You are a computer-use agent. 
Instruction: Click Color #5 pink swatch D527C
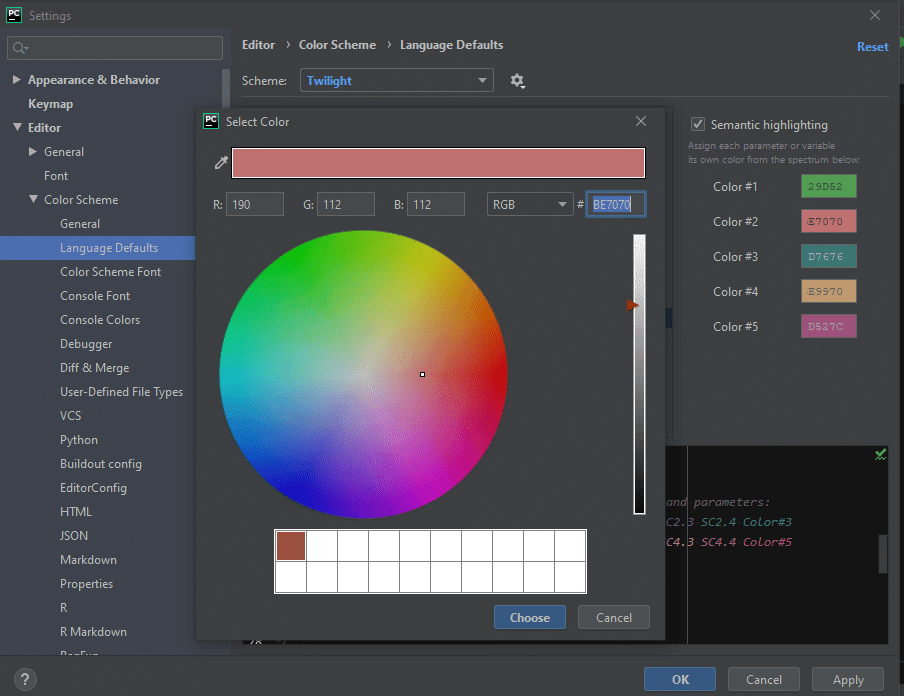828,326
